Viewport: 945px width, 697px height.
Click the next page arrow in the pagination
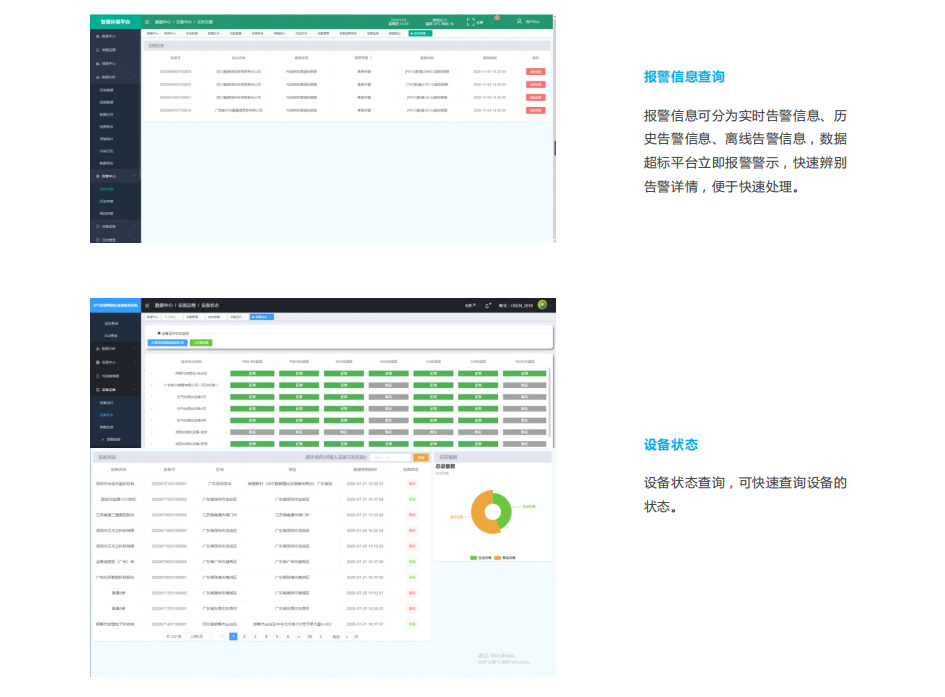(x=321, y=636)
